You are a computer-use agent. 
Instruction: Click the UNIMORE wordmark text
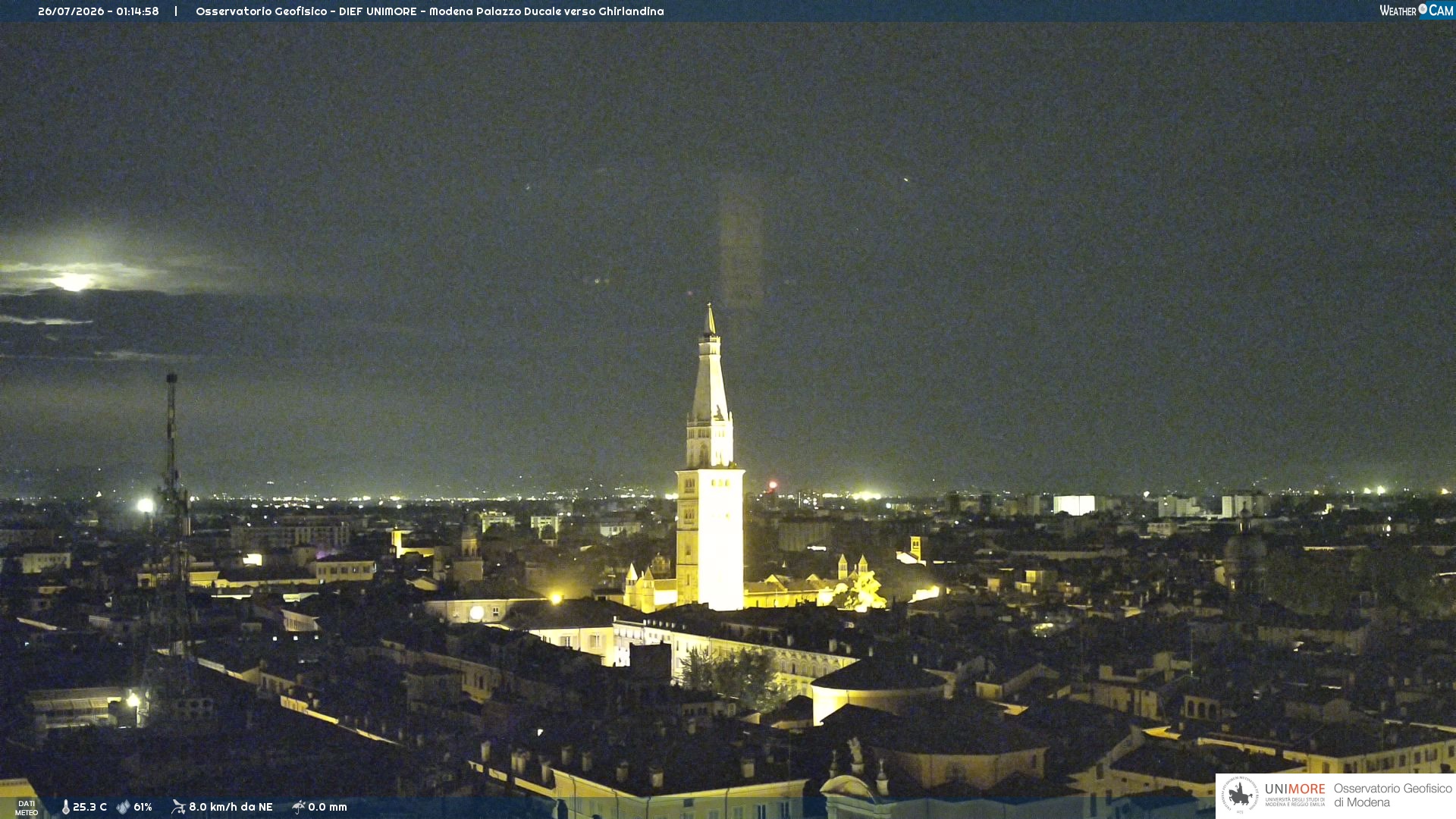(x=1295, y=789)
